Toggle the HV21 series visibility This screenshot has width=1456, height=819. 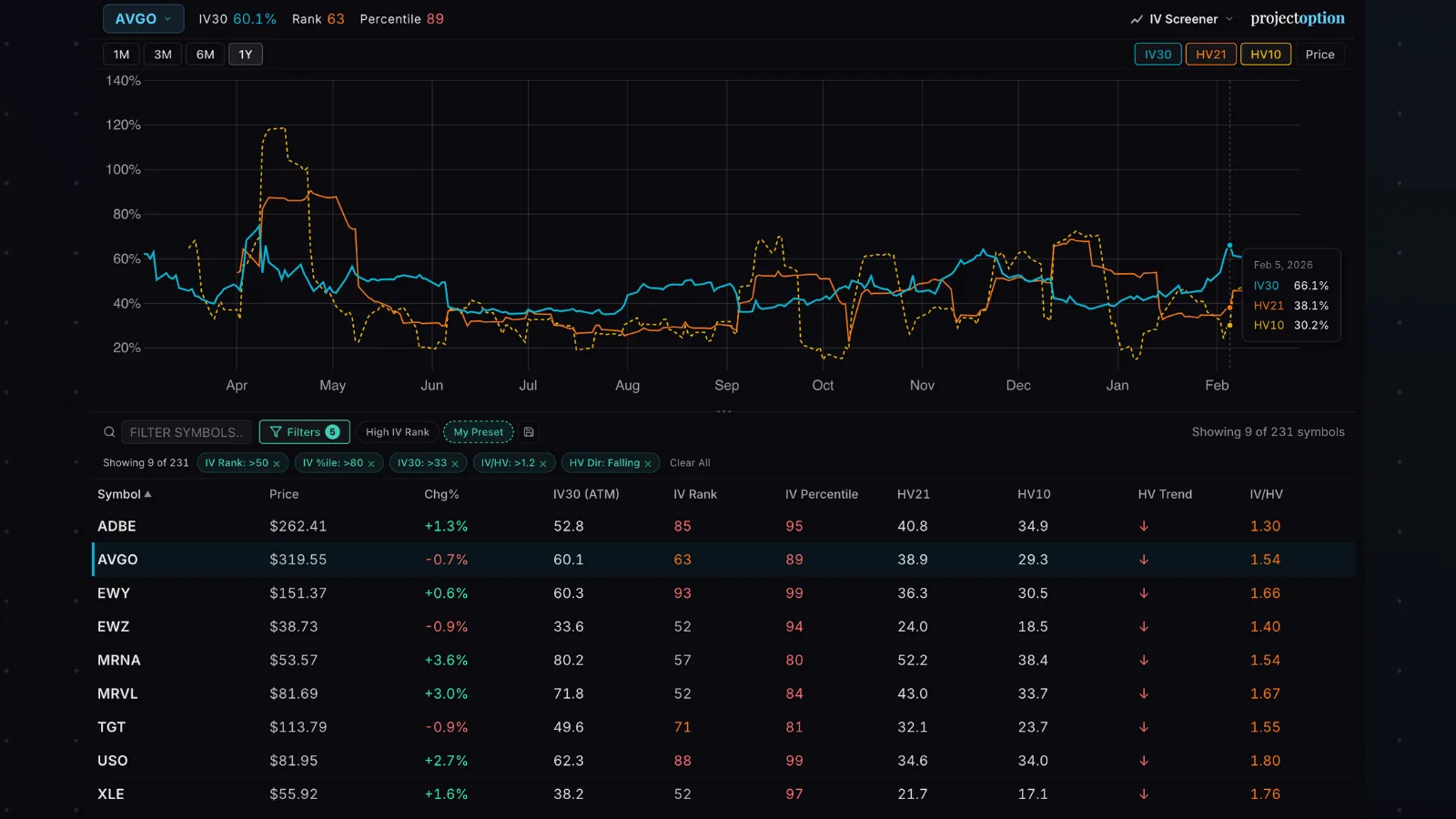tap(1210, 54)
